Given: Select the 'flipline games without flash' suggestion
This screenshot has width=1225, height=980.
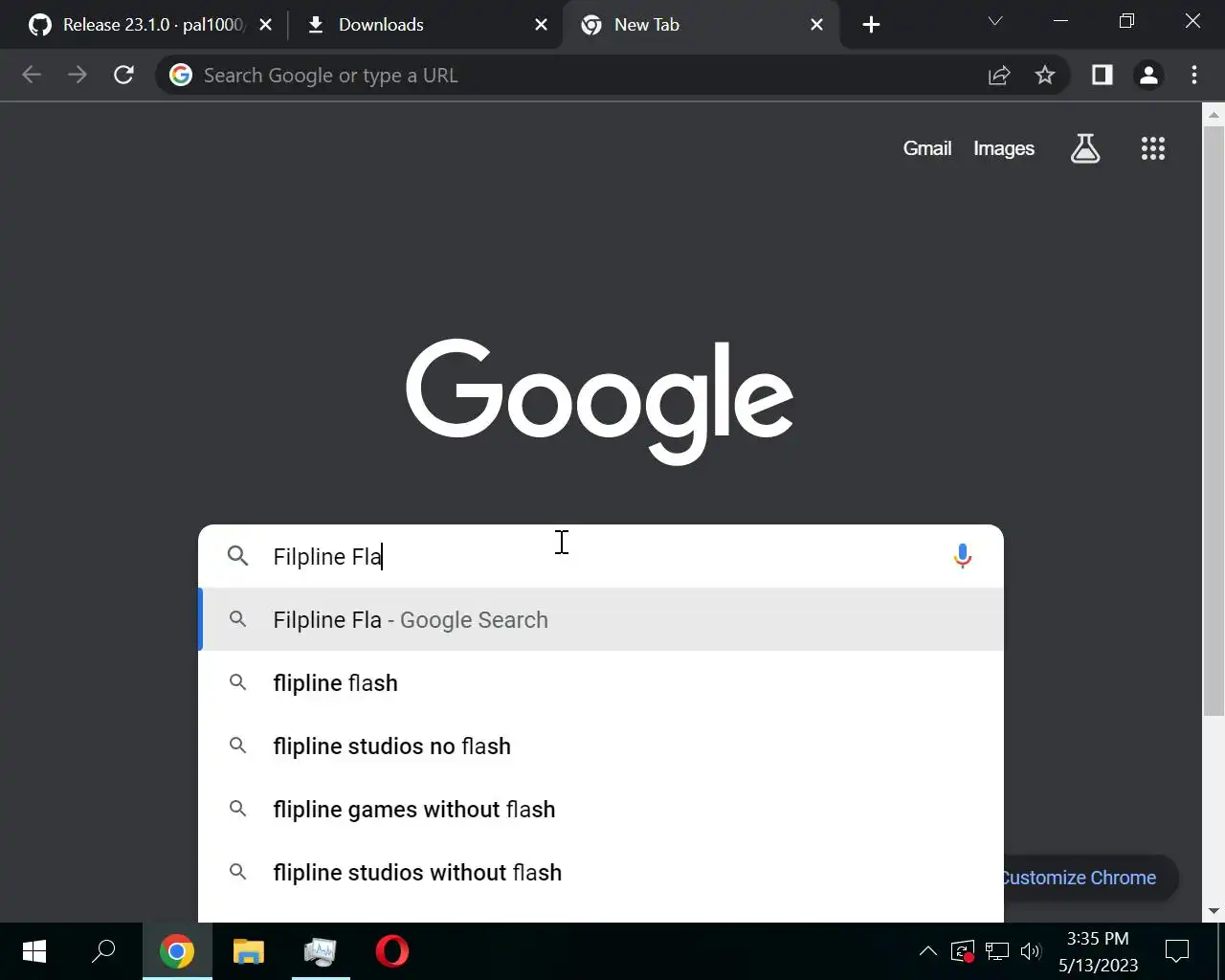Looking at the screenshot, I should 601,810.
